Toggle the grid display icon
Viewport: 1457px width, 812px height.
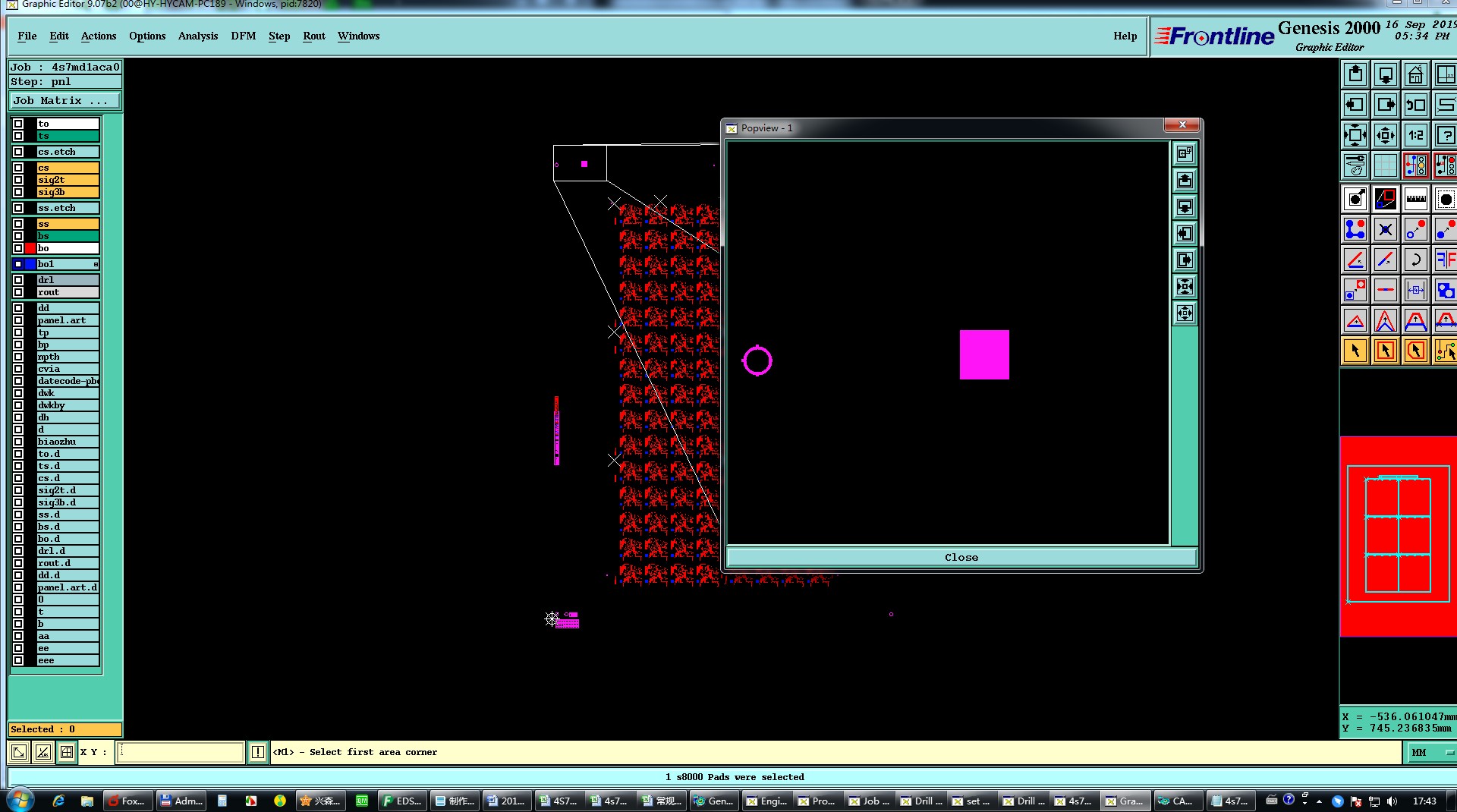[x=1386, y=165]
